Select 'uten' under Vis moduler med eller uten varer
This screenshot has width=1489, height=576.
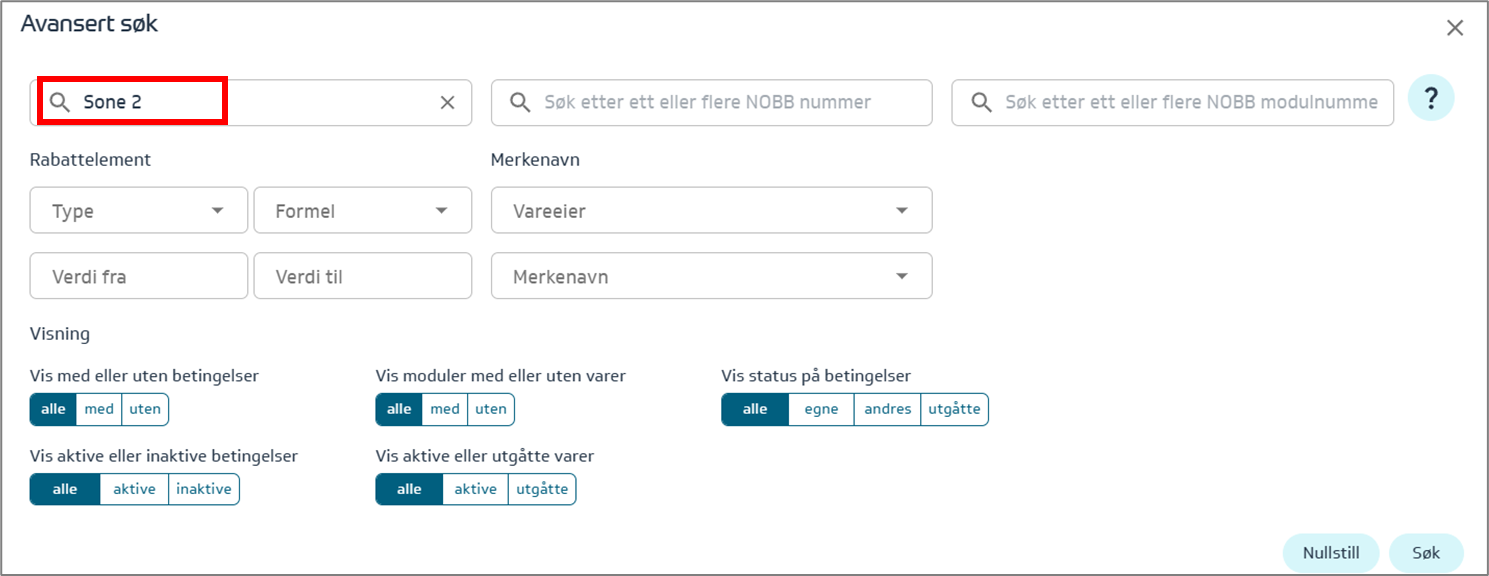490,409
